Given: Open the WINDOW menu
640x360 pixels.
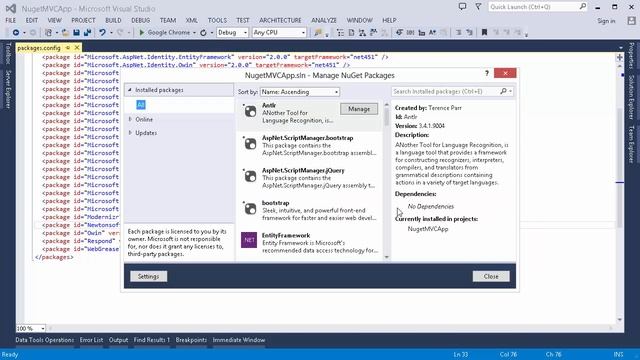Looking at the screenshot, I should pos(360,20).
